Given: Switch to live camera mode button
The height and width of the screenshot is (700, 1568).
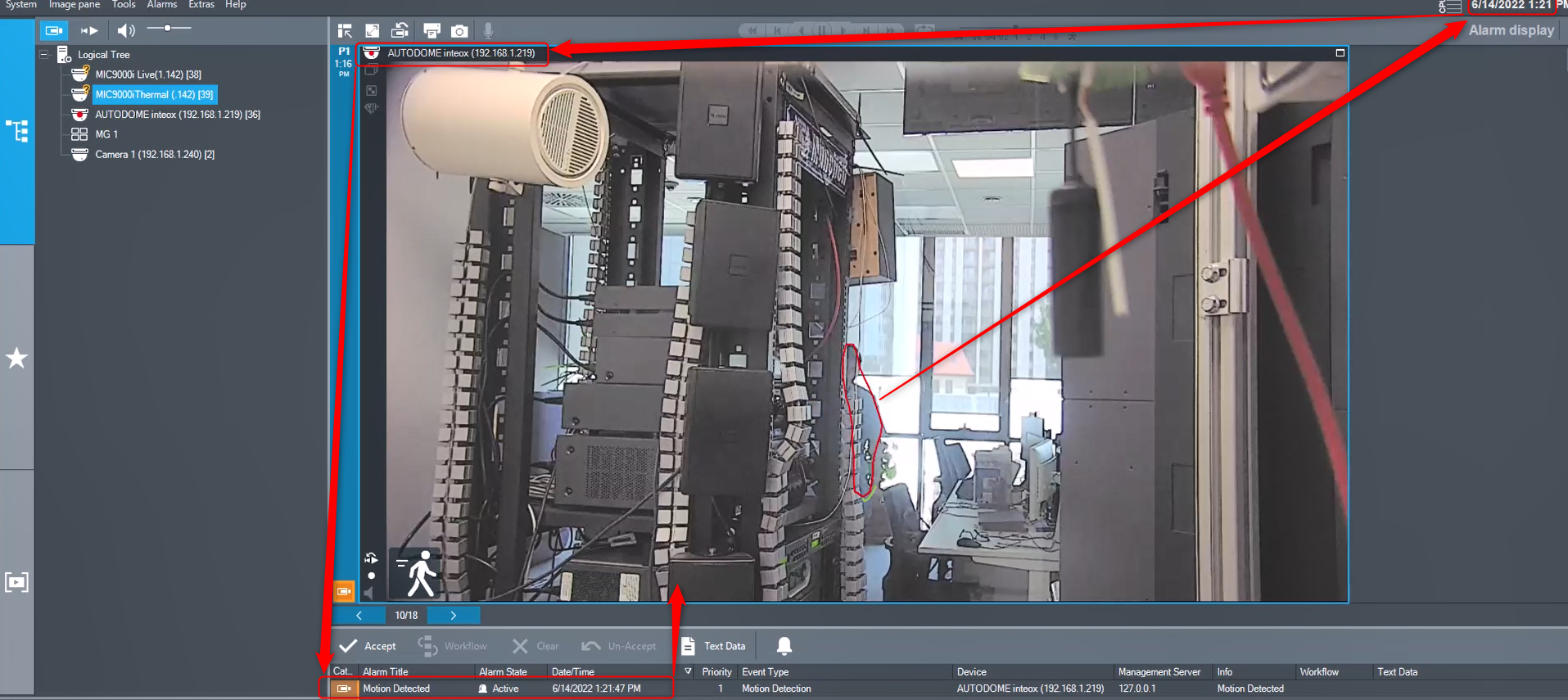Looking at the screenshot, I should tap(54, 30).
